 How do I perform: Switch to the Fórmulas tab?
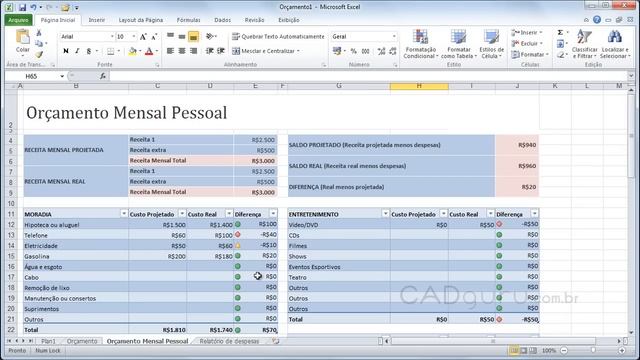pos(189,20)
